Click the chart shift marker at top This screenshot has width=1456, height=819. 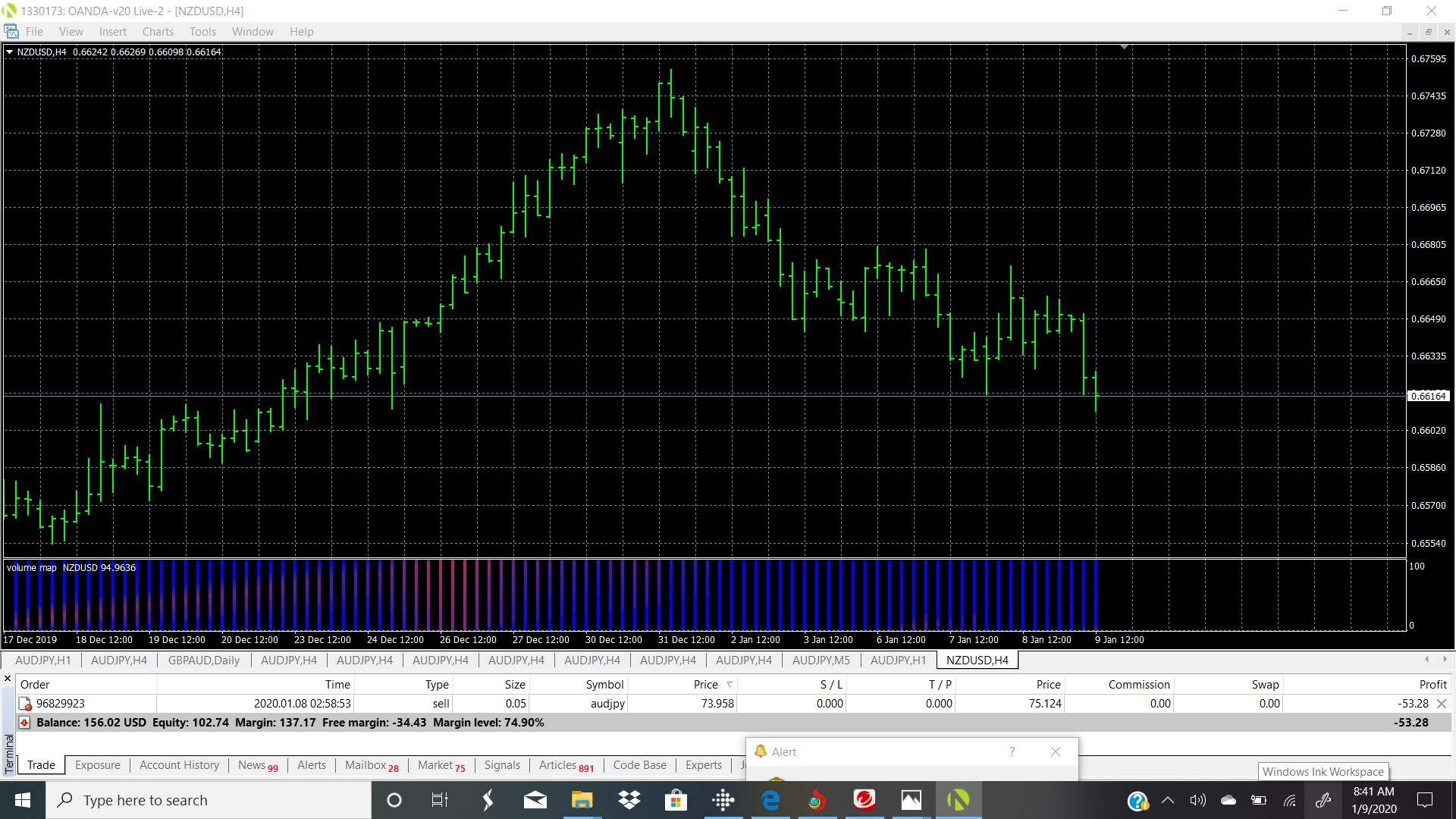tap(1125, 47)
